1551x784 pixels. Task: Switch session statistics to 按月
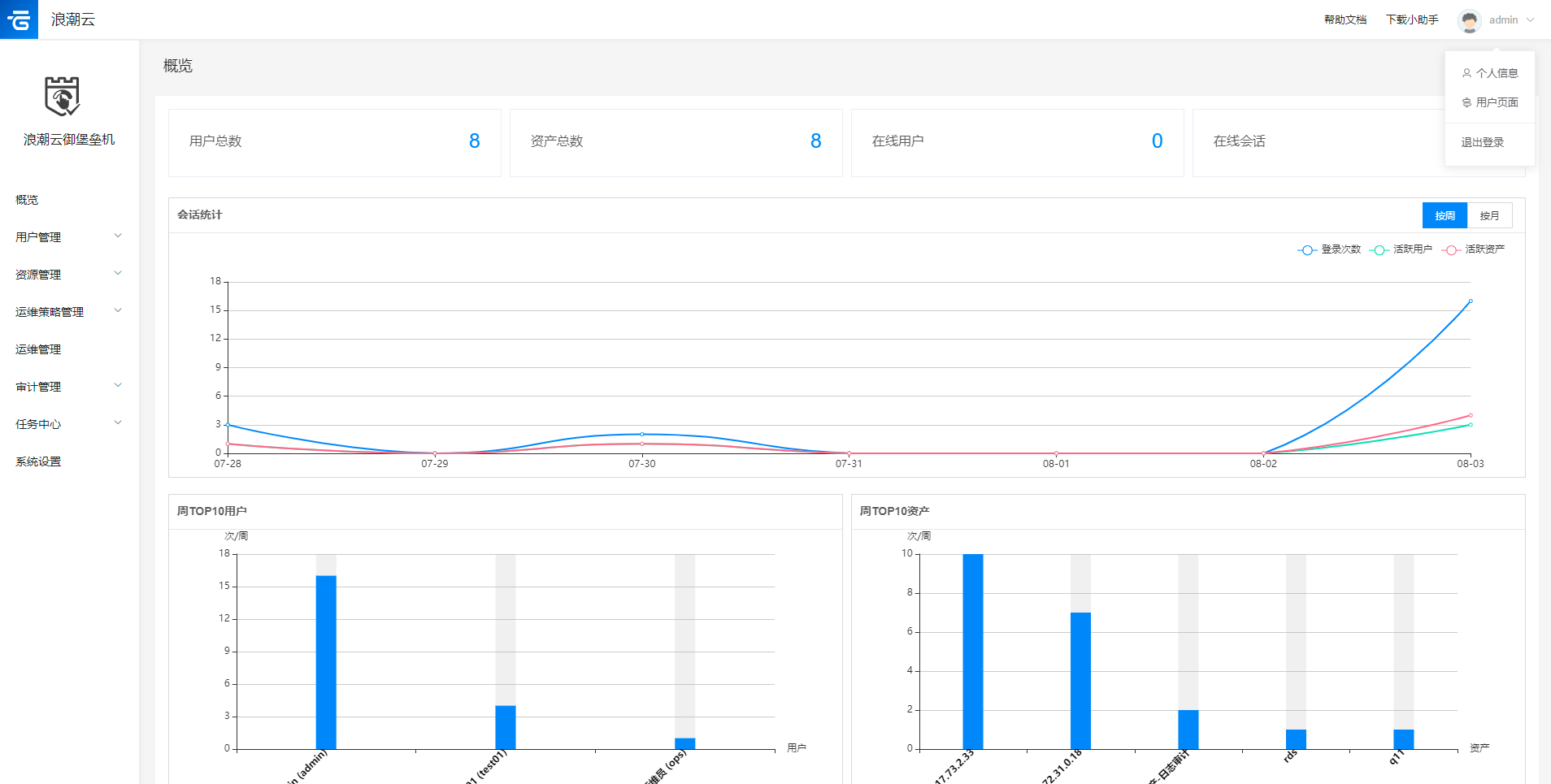[x=1489, y=215]
